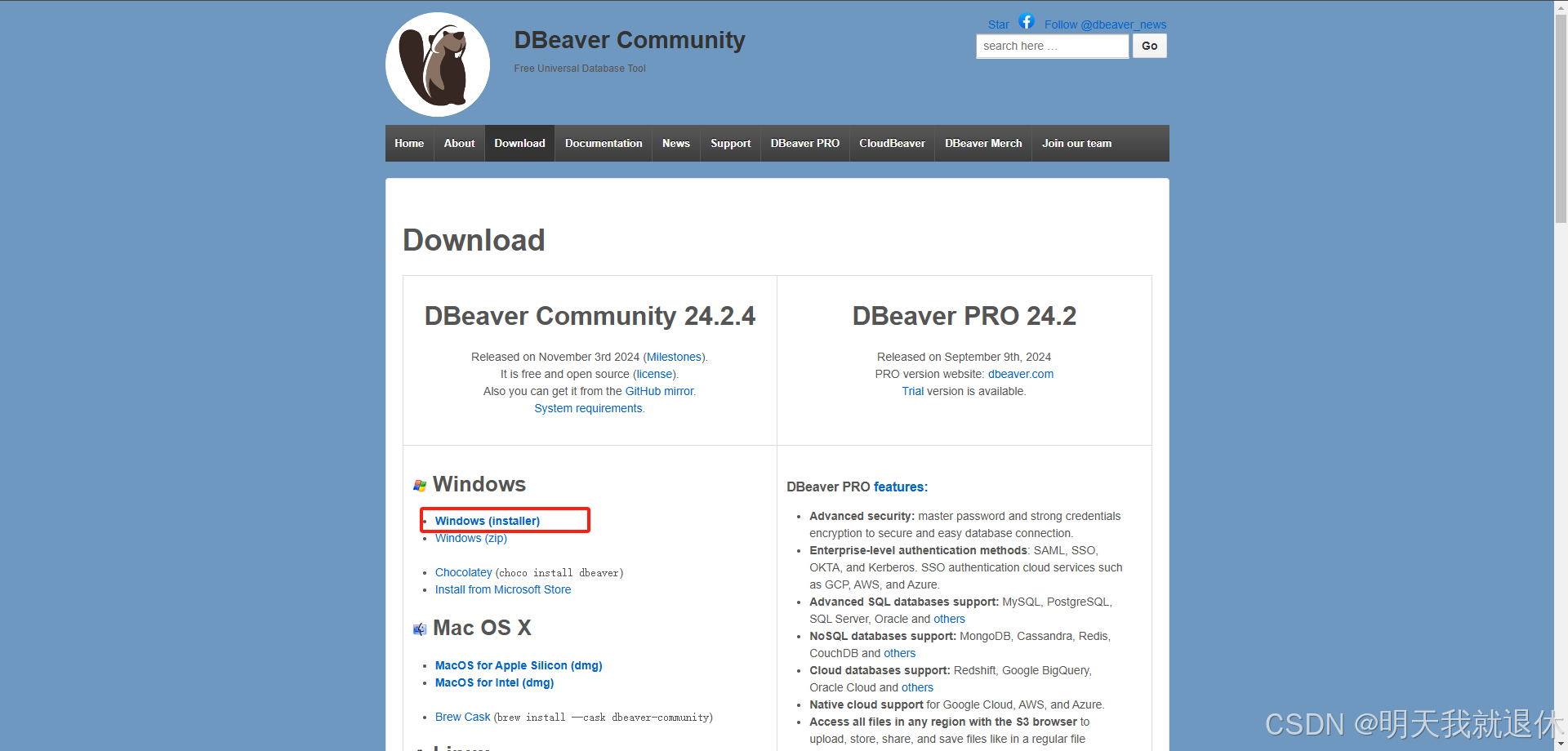Screen dimensions: 1568x751
Task: Open the News menu item
Action: click(676, 143)
